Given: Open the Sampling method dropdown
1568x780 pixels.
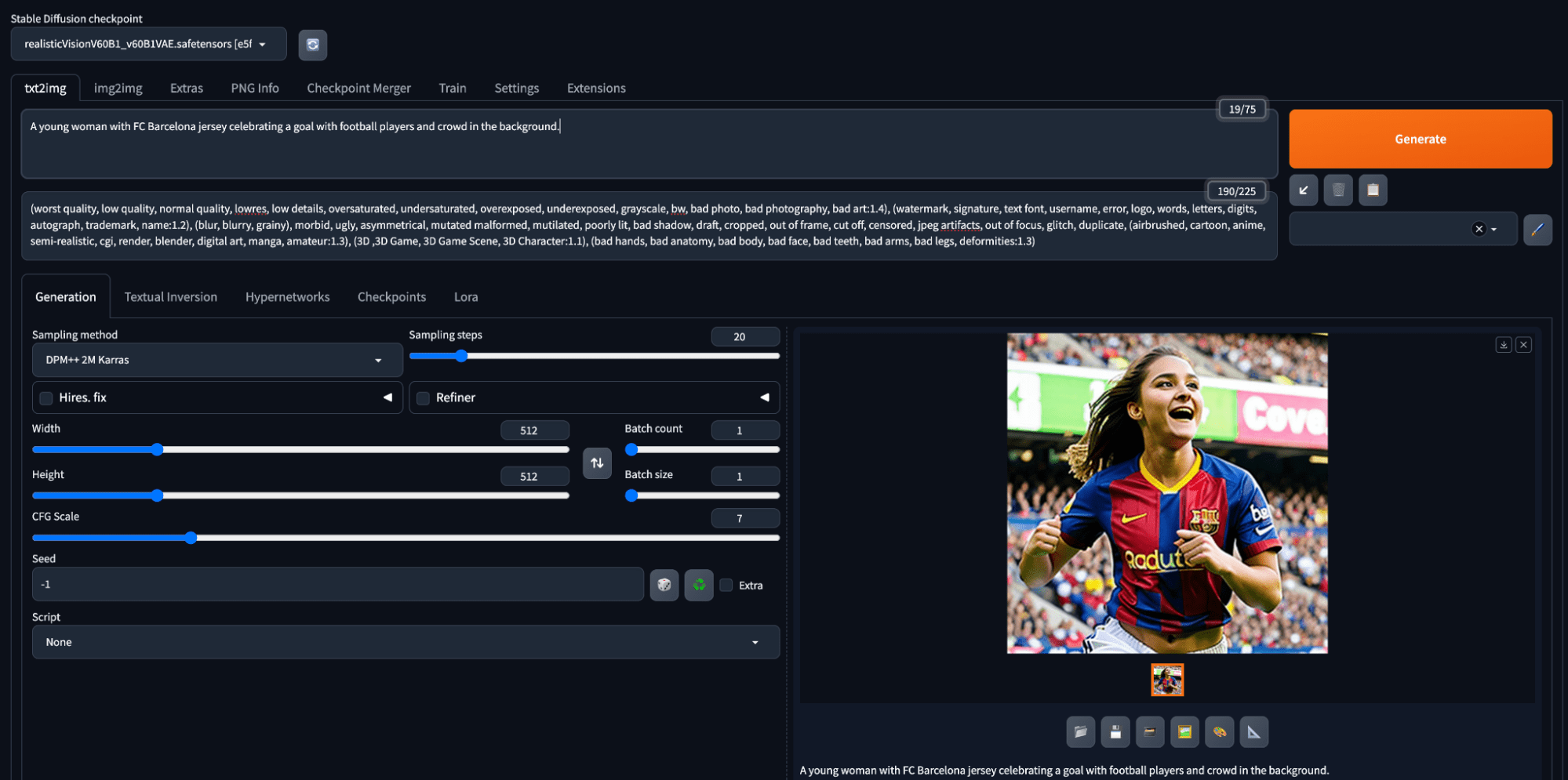Looking at the screenshot, I should pyautogui.click(x=217, y=360).
